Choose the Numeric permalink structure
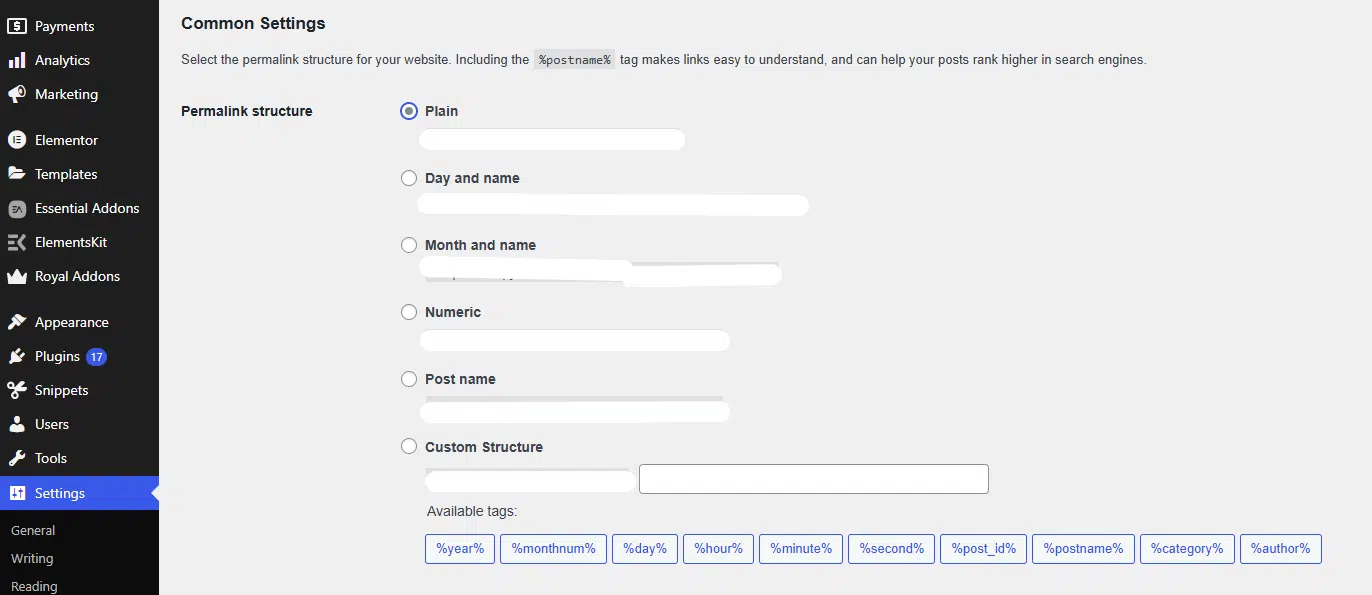This screenshot has height=595, width=1372. tap(409, 311)
